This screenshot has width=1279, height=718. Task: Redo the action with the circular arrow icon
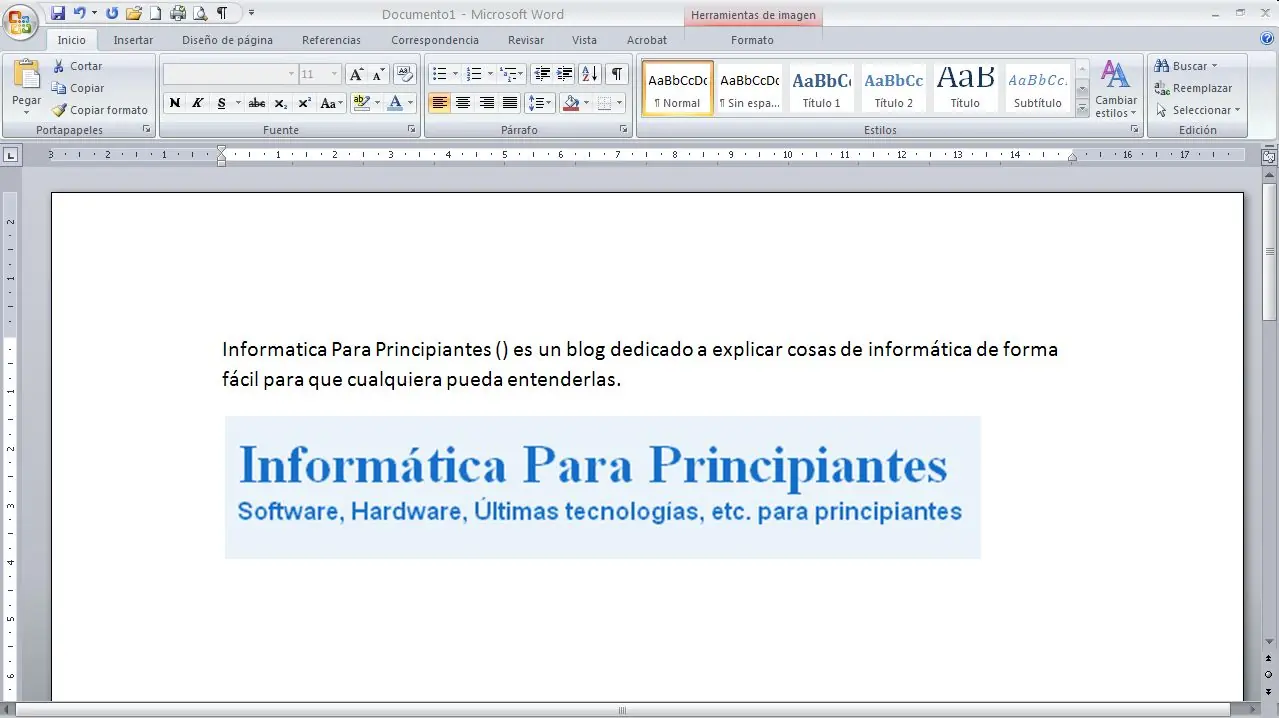pyautogui.click(x=111, y=13)
